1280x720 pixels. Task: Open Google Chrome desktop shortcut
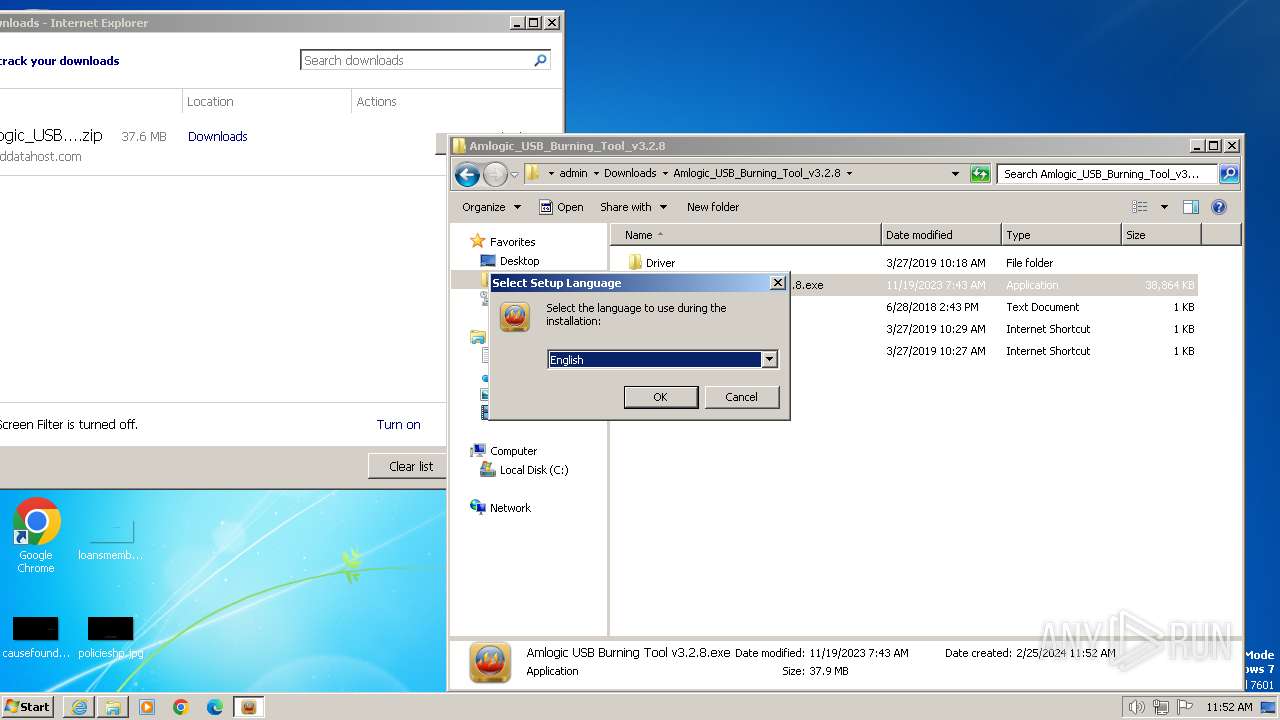36,535
